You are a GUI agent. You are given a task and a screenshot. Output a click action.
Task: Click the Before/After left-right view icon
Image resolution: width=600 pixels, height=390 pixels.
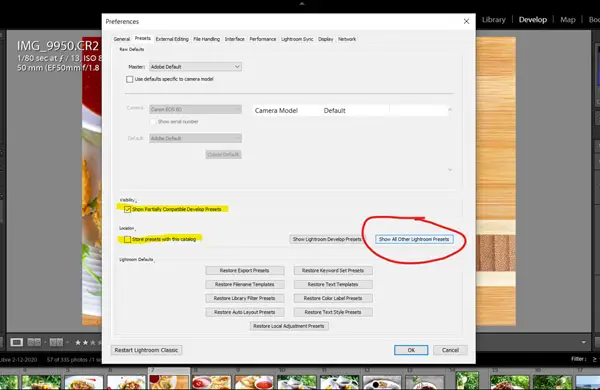[34, 342]
